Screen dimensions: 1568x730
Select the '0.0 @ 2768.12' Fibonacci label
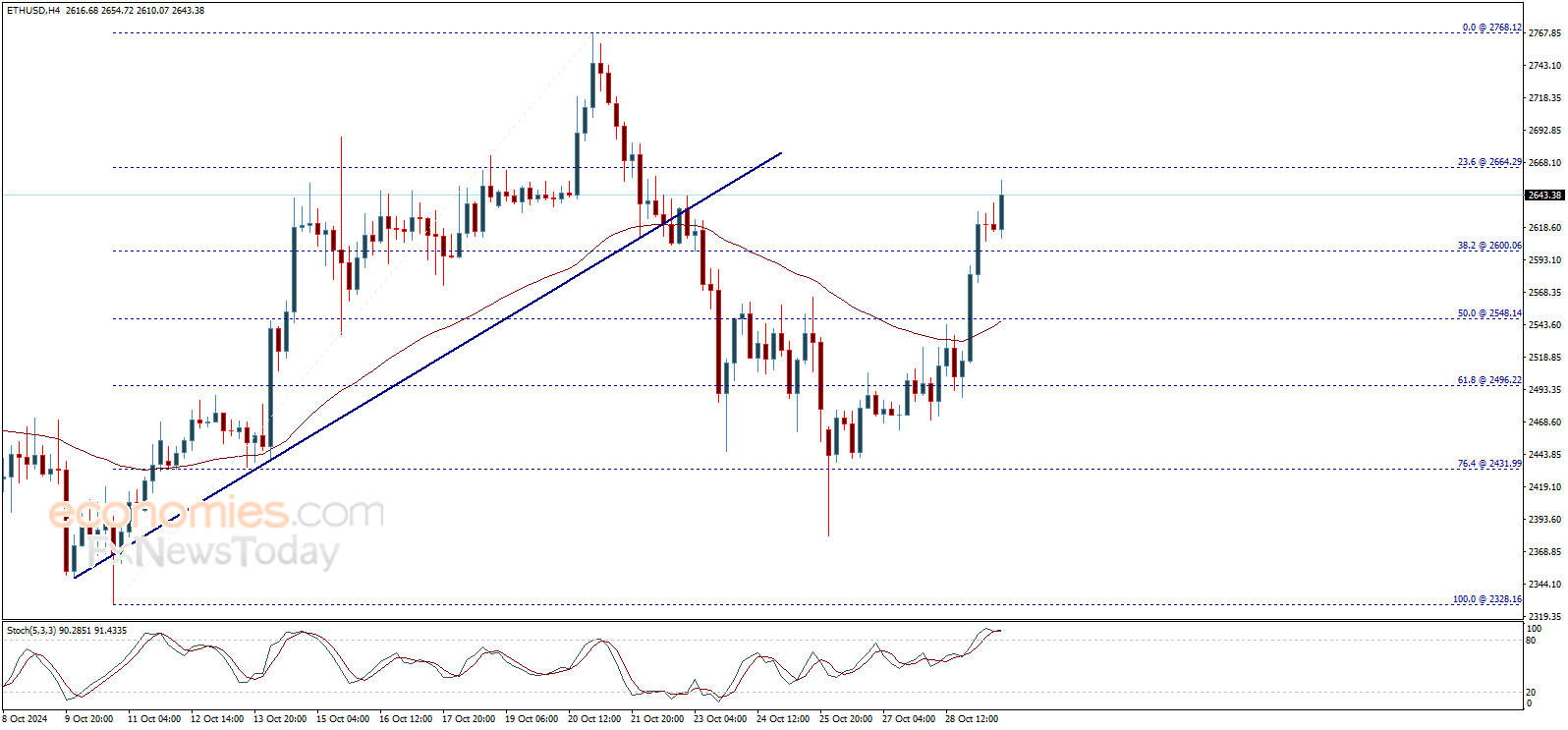tap(1491, 28)
